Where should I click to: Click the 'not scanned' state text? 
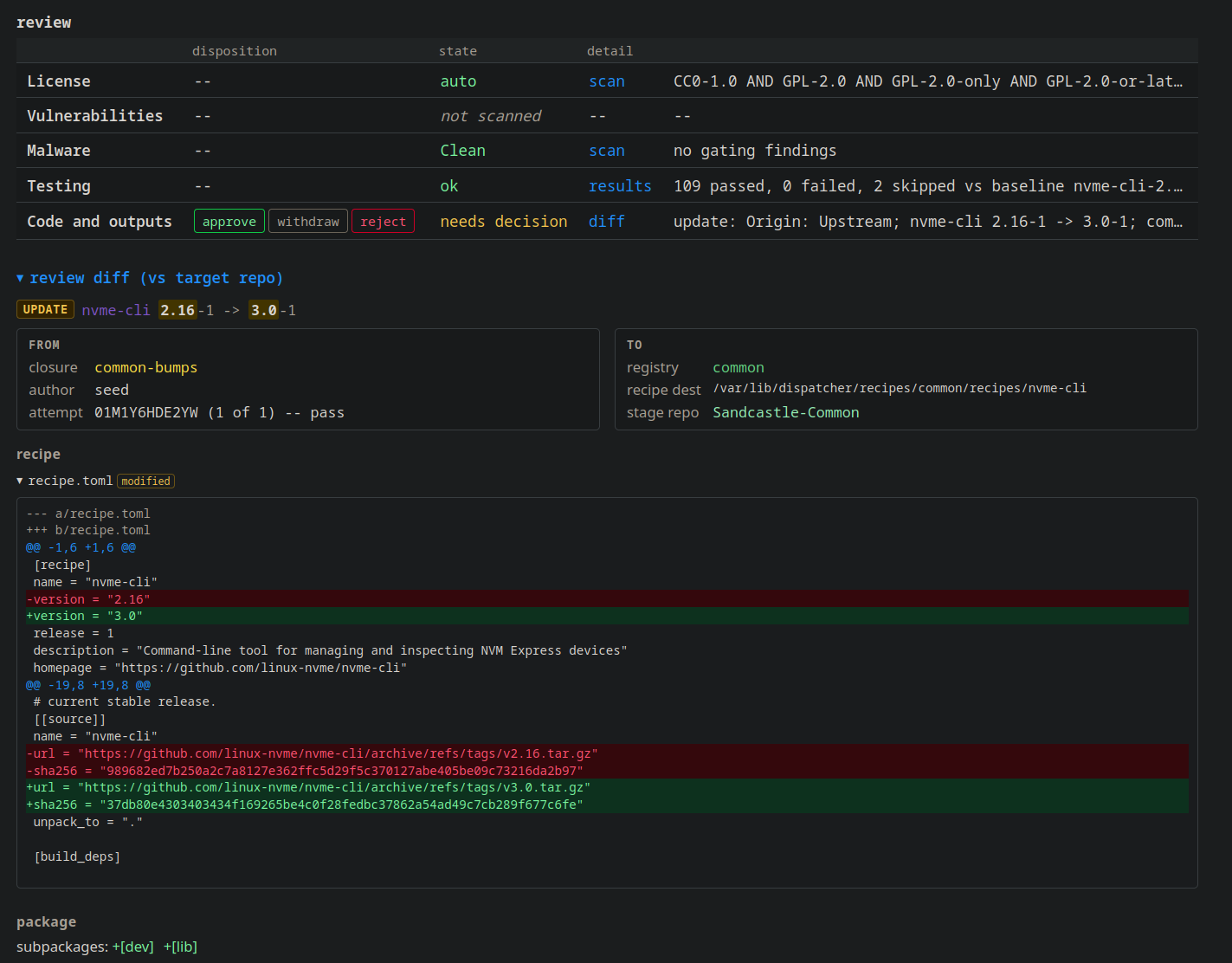[x=491, y=116]
